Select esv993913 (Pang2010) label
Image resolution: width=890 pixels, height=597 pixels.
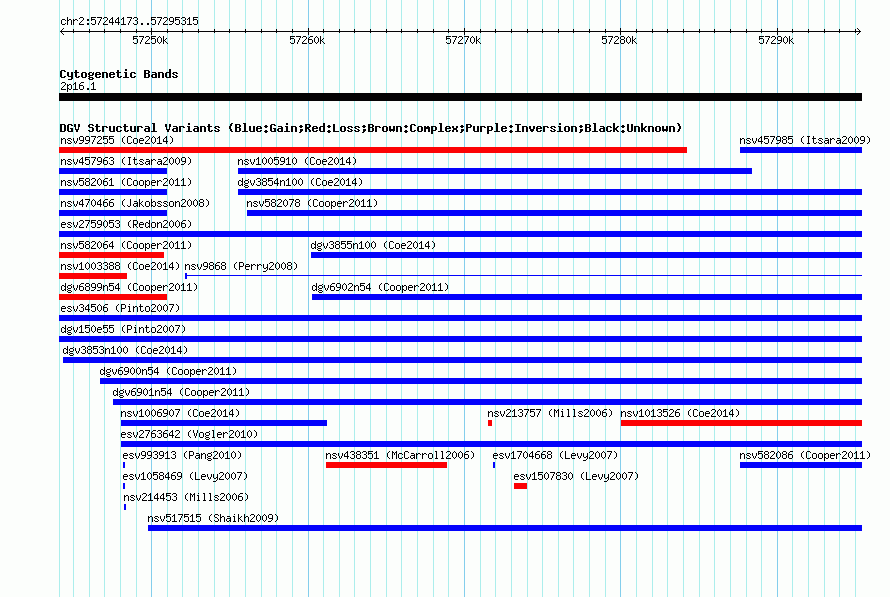click(x=182, y=455)
